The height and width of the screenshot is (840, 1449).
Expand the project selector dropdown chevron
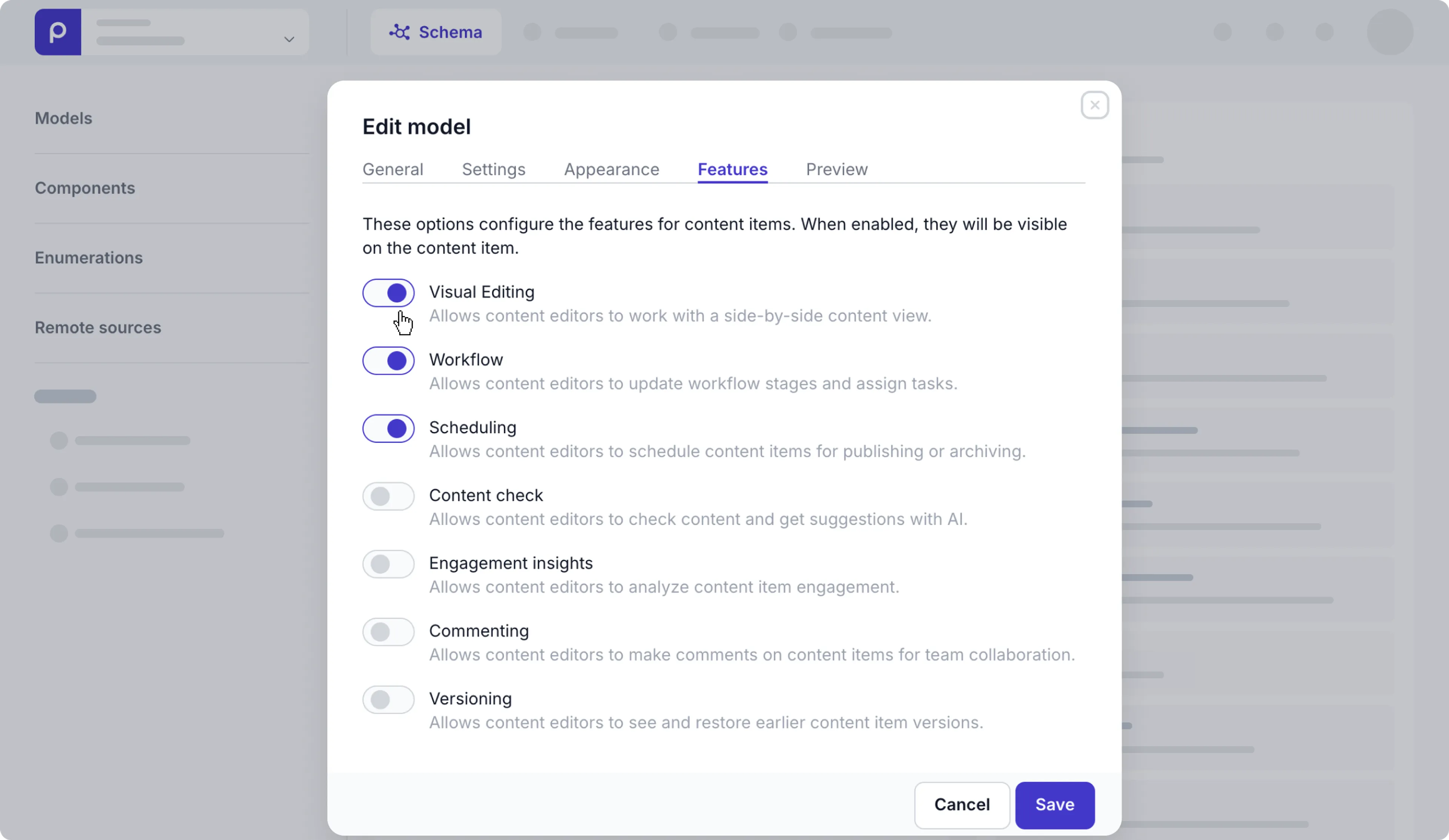[x=289, y=40]
